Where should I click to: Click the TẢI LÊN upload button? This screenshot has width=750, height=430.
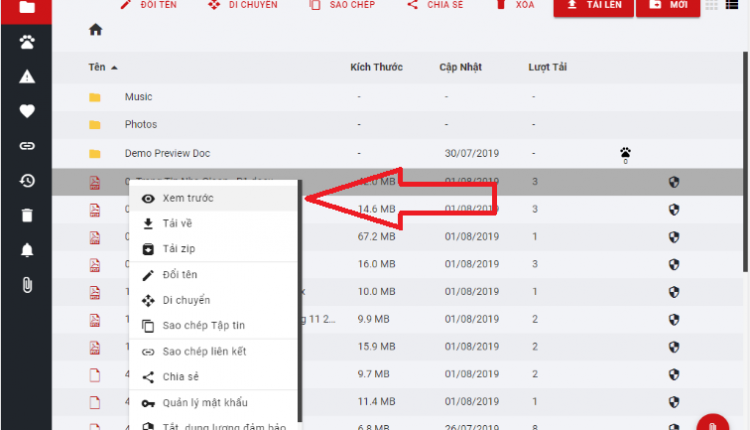point(594,7)
